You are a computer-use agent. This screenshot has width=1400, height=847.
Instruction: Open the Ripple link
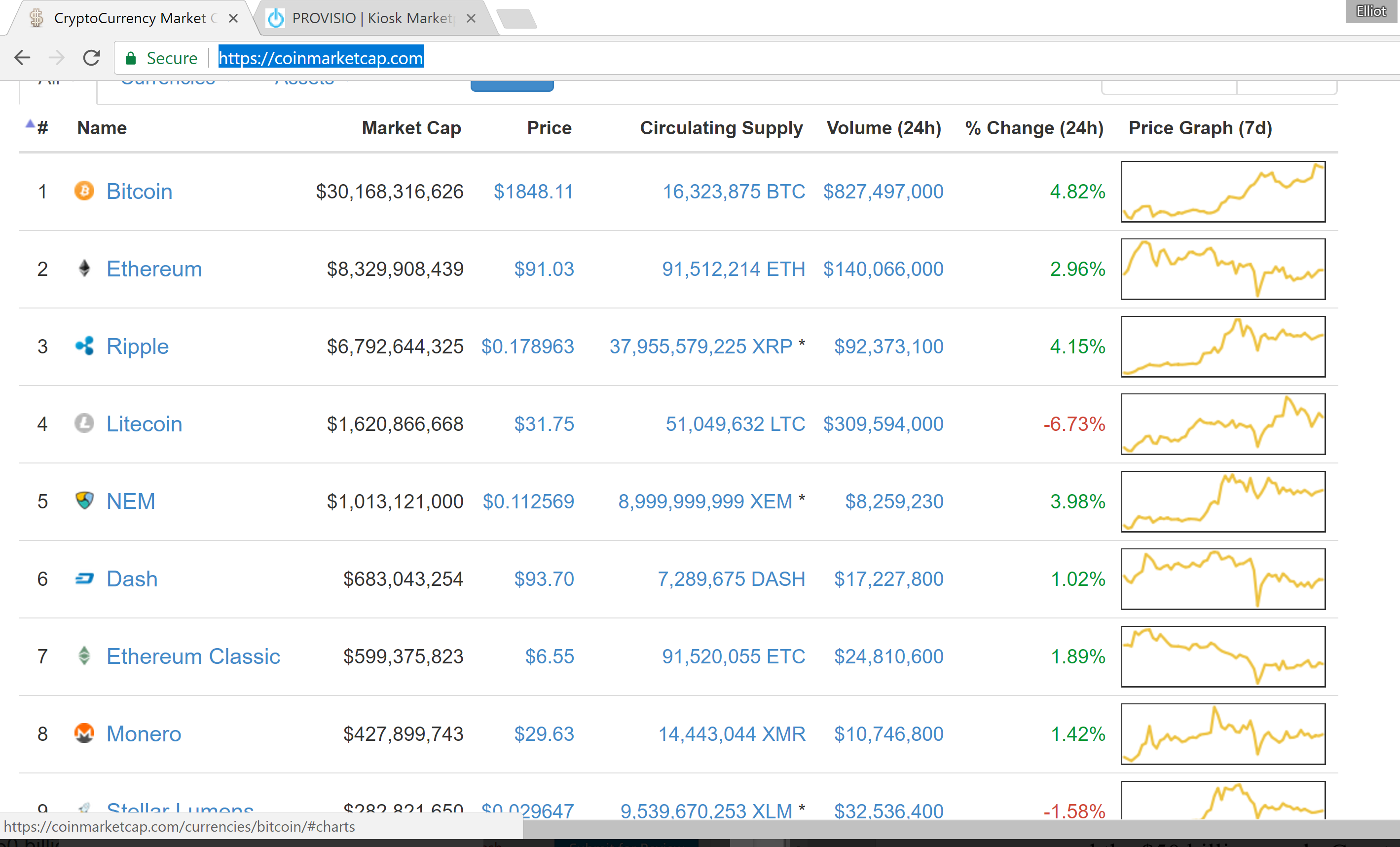[x=138, y=346]
